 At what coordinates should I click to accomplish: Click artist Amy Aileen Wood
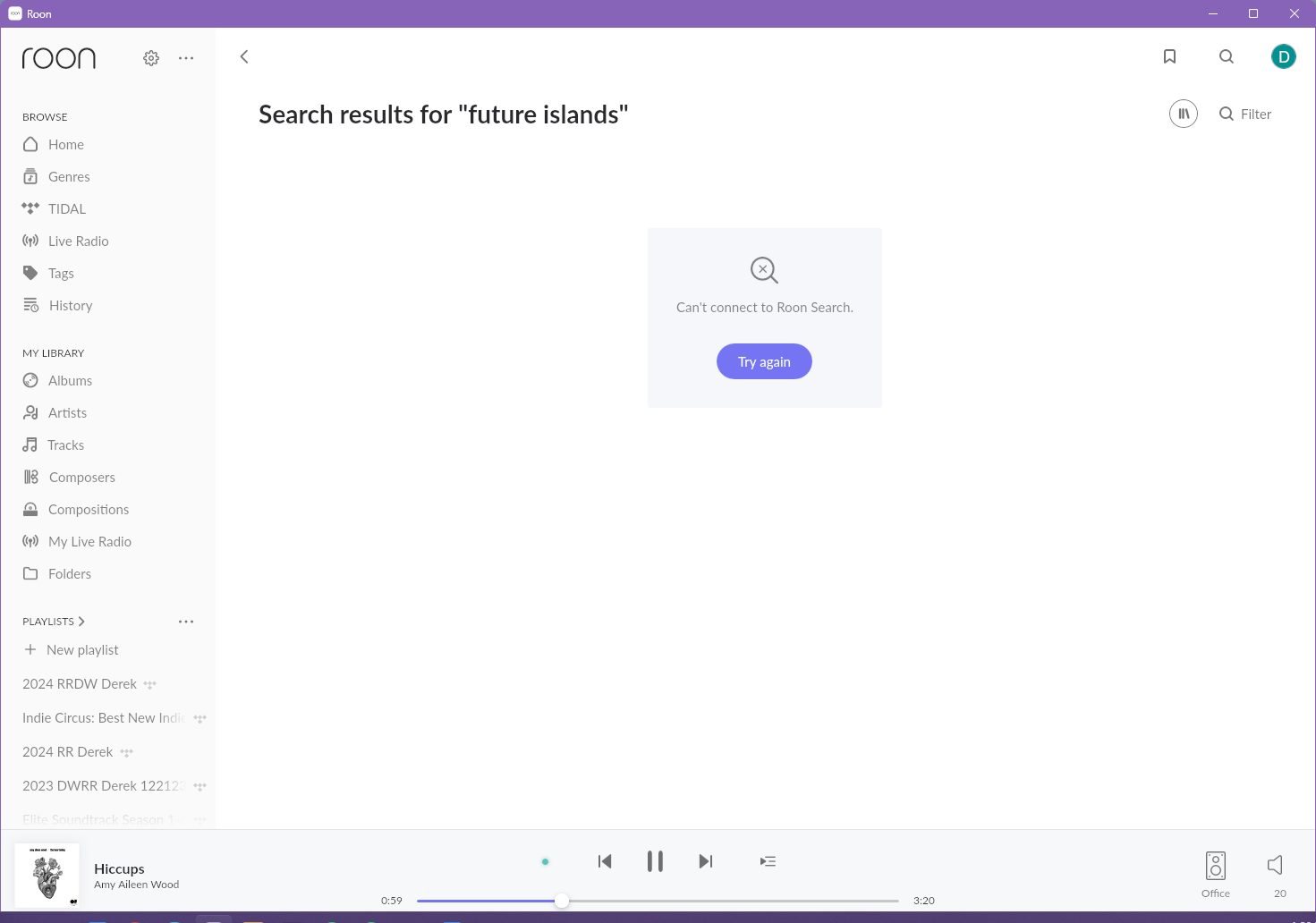tap(136, 885)
